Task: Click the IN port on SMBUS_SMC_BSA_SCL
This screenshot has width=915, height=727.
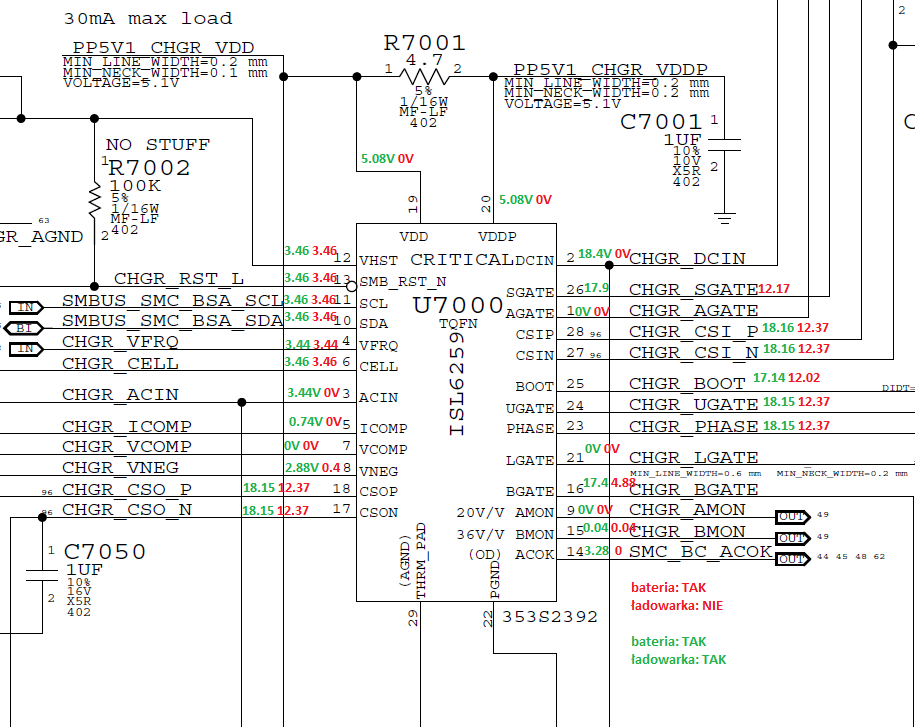Action: [26, 307]
